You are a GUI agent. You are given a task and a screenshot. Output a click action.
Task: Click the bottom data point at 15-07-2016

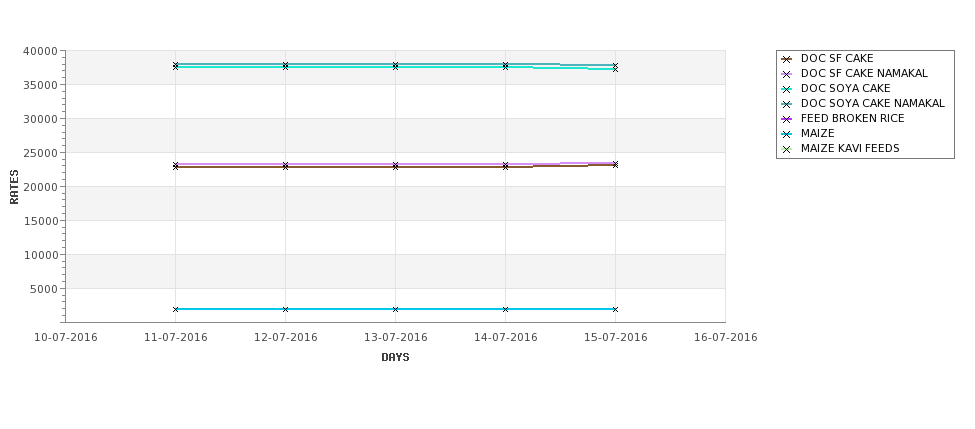tap(615, 309)
